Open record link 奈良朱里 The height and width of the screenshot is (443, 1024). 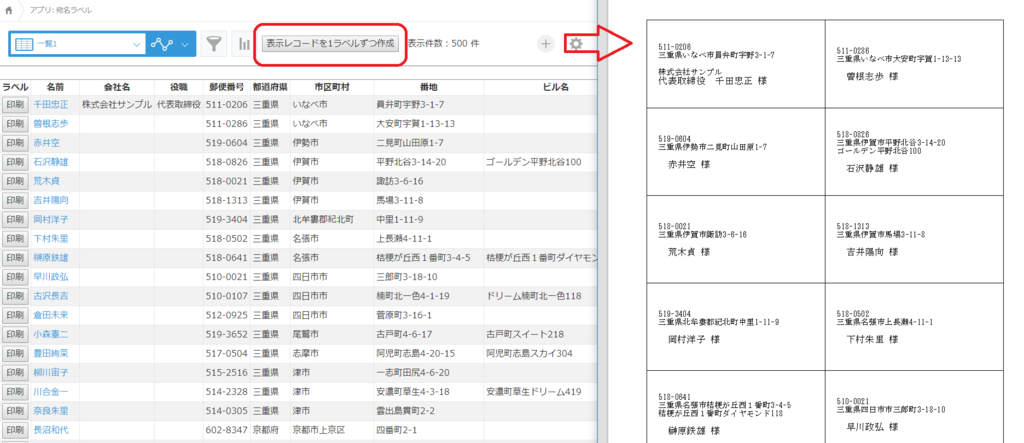51,411
